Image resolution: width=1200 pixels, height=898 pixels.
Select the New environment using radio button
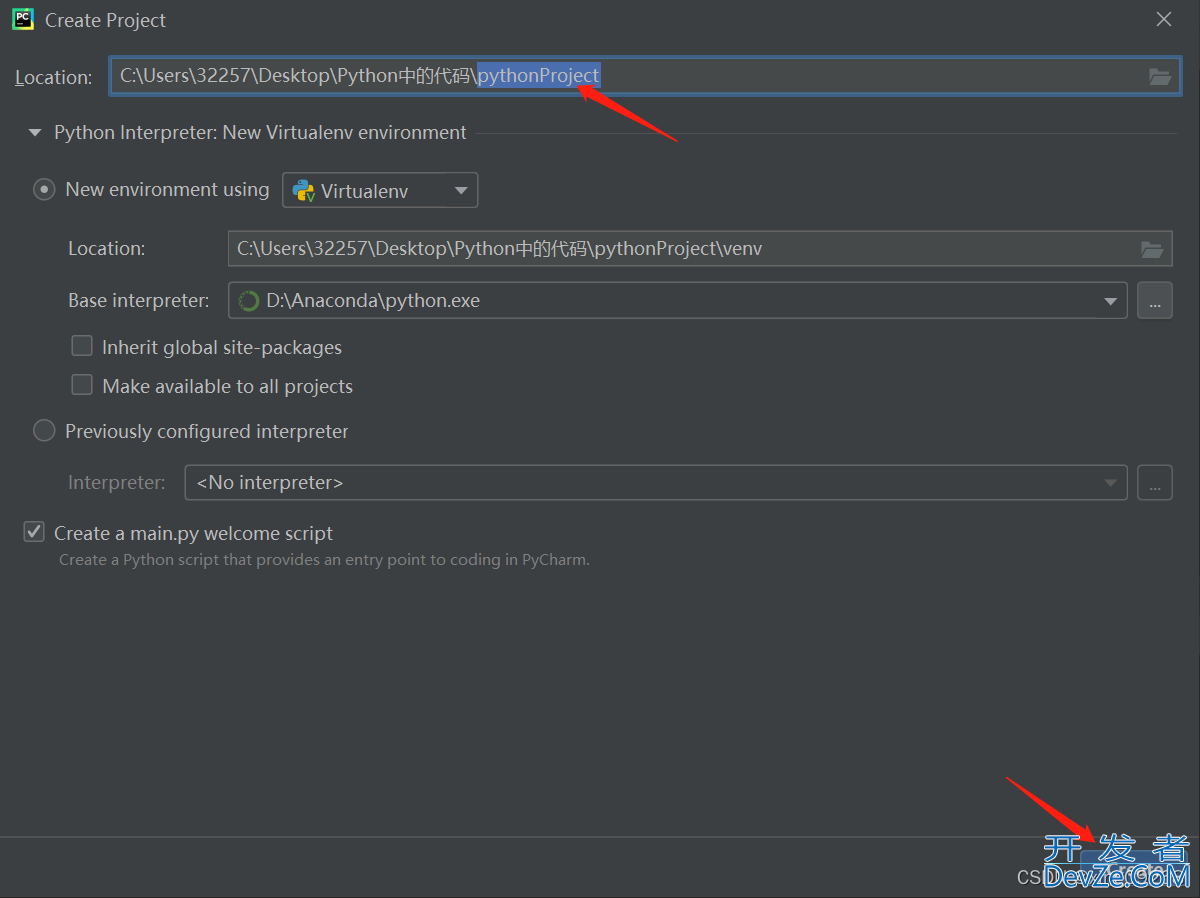tap(44, 189)
